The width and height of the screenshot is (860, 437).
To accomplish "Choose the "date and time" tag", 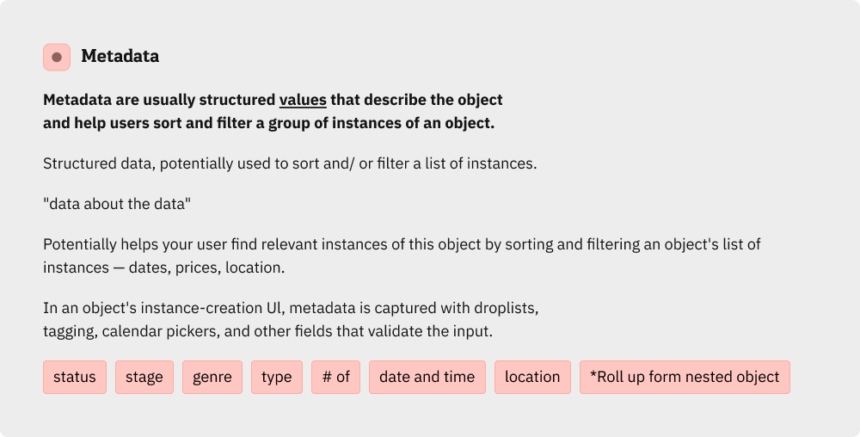I will pyautogui.click(x=427, y=377).
